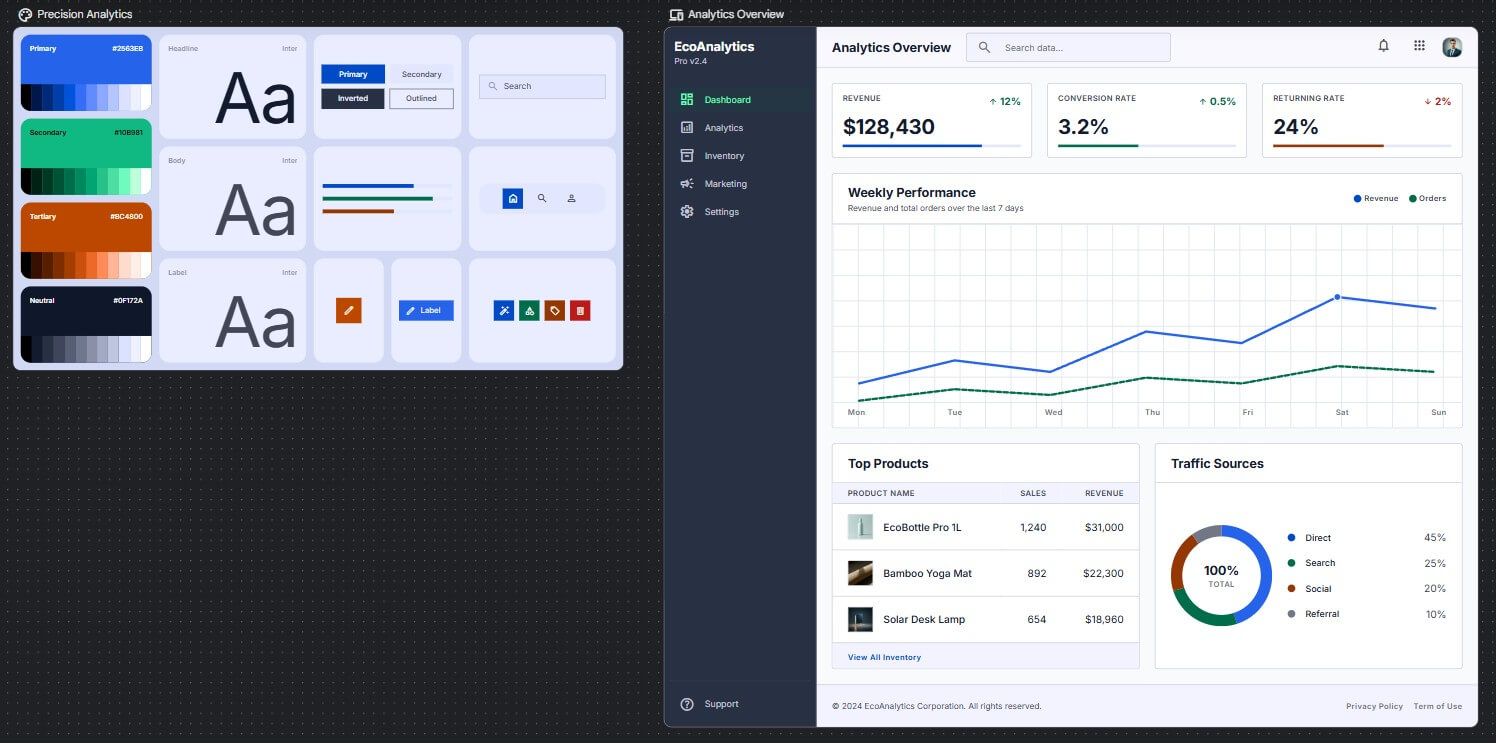
Task: Open Privacy Policy footer link
Action: (x=1374, y=706)
